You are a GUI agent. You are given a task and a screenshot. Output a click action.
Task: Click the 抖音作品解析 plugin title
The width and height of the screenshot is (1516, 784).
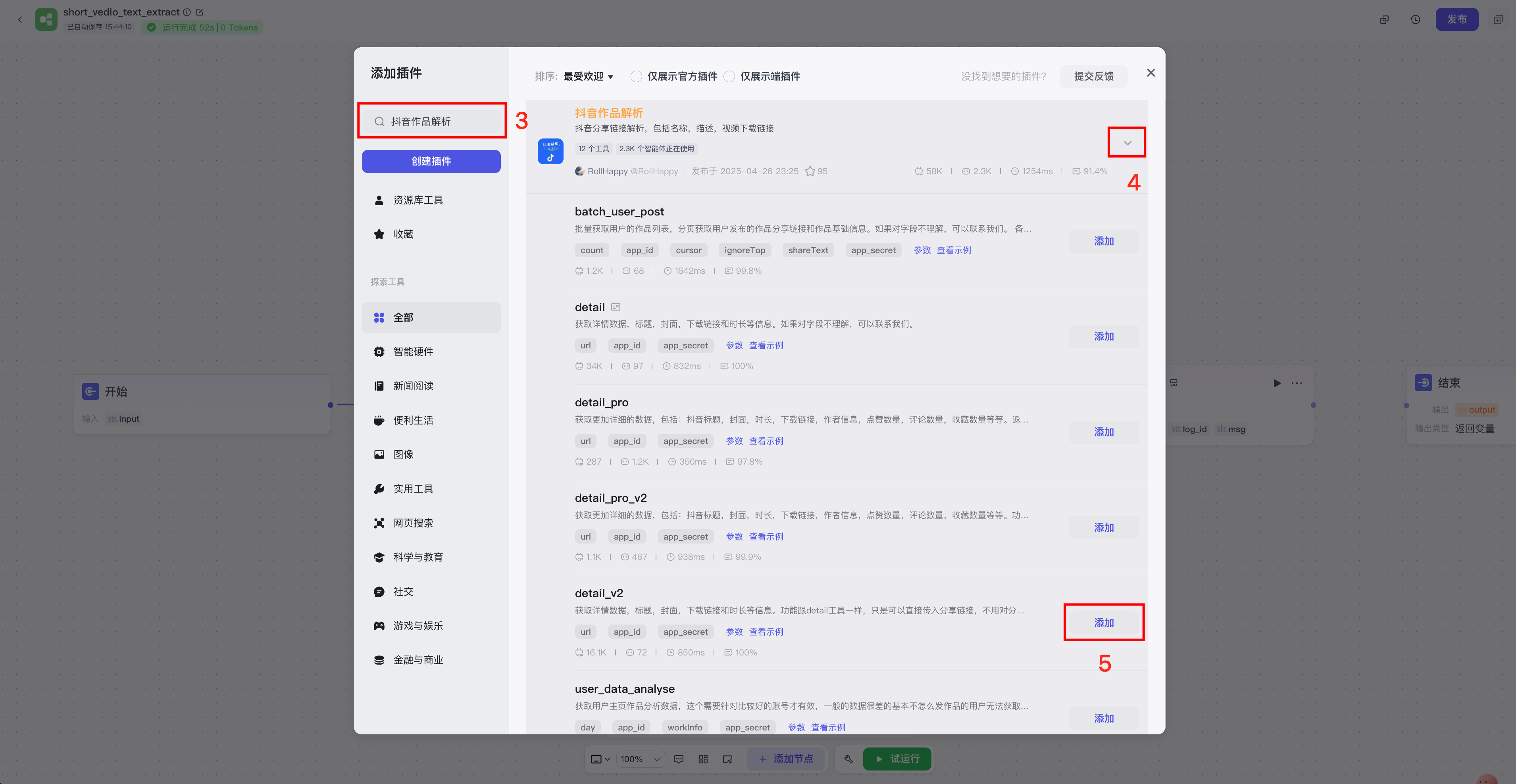click(x=608, y=113)
